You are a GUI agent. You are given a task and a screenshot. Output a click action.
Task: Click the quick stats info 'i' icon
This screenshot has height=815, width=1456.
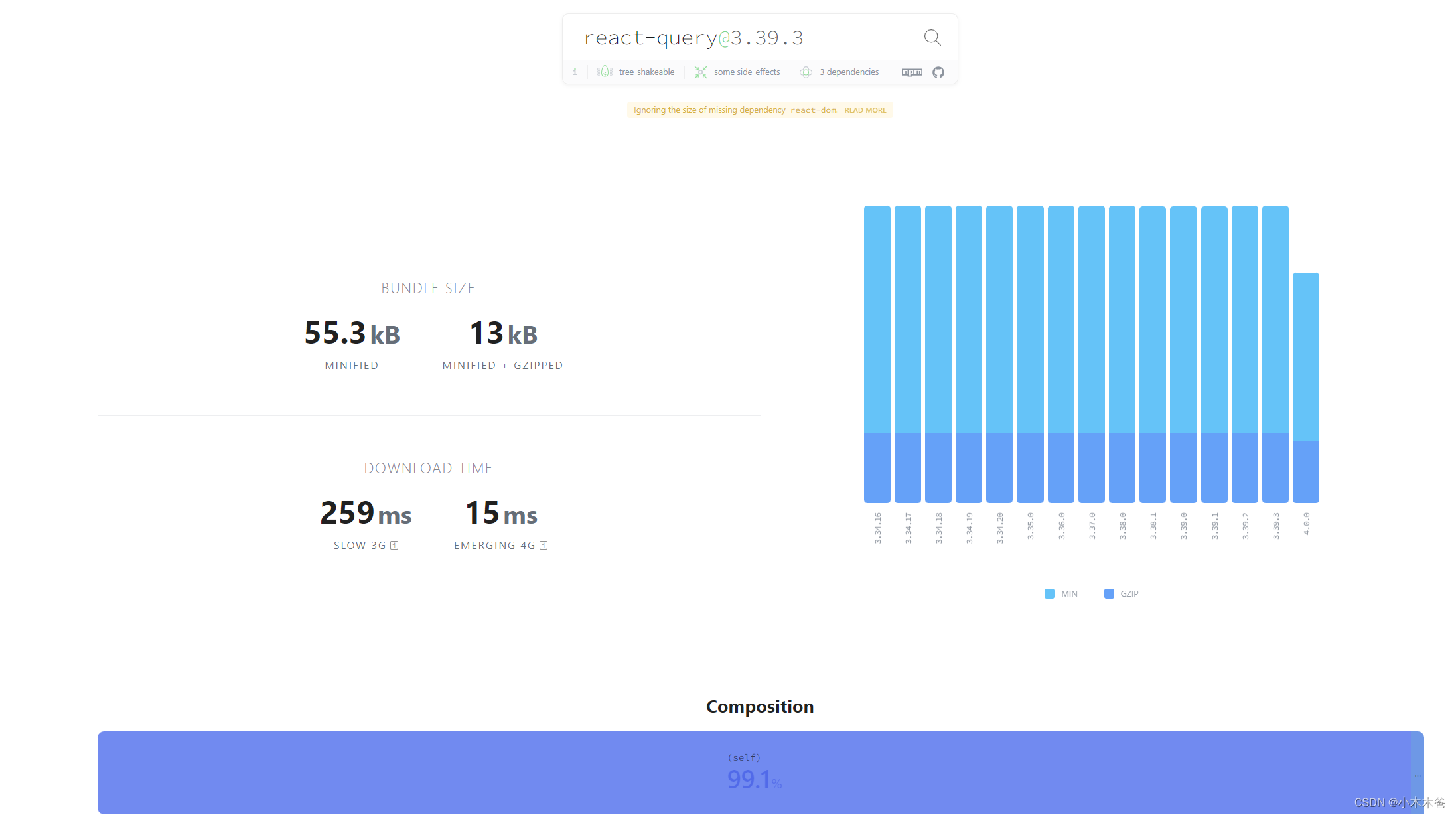[x=575, y=72]
